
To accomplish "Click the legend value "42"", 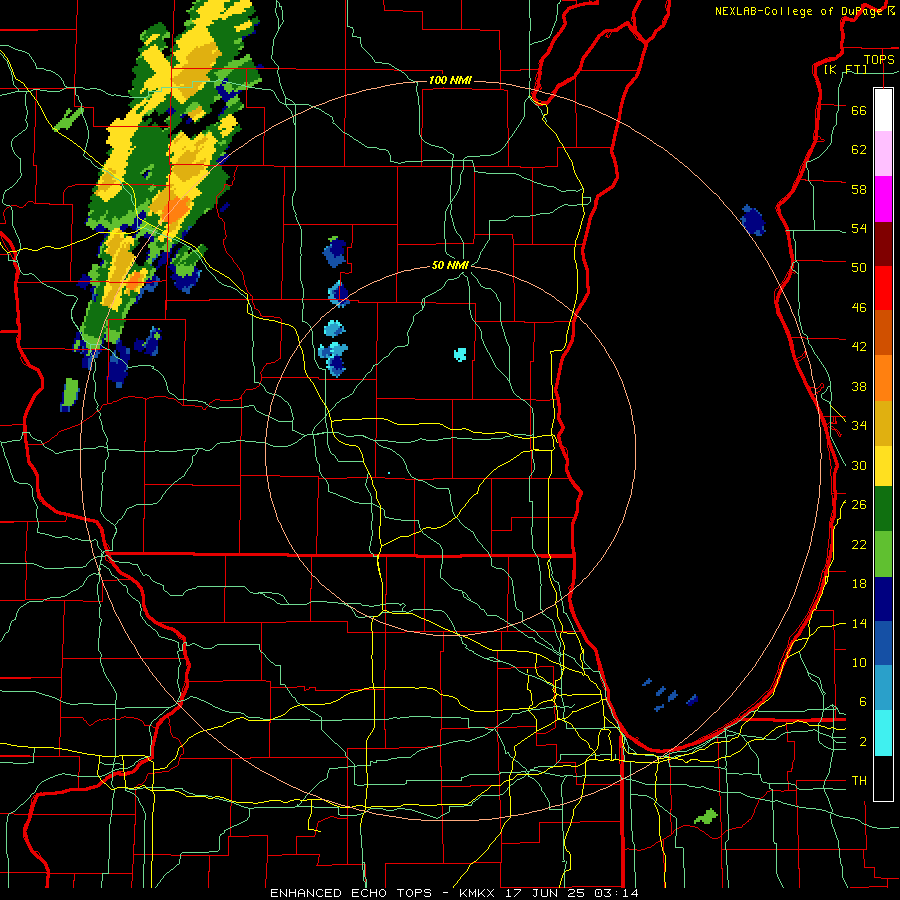I will point(859,347).
